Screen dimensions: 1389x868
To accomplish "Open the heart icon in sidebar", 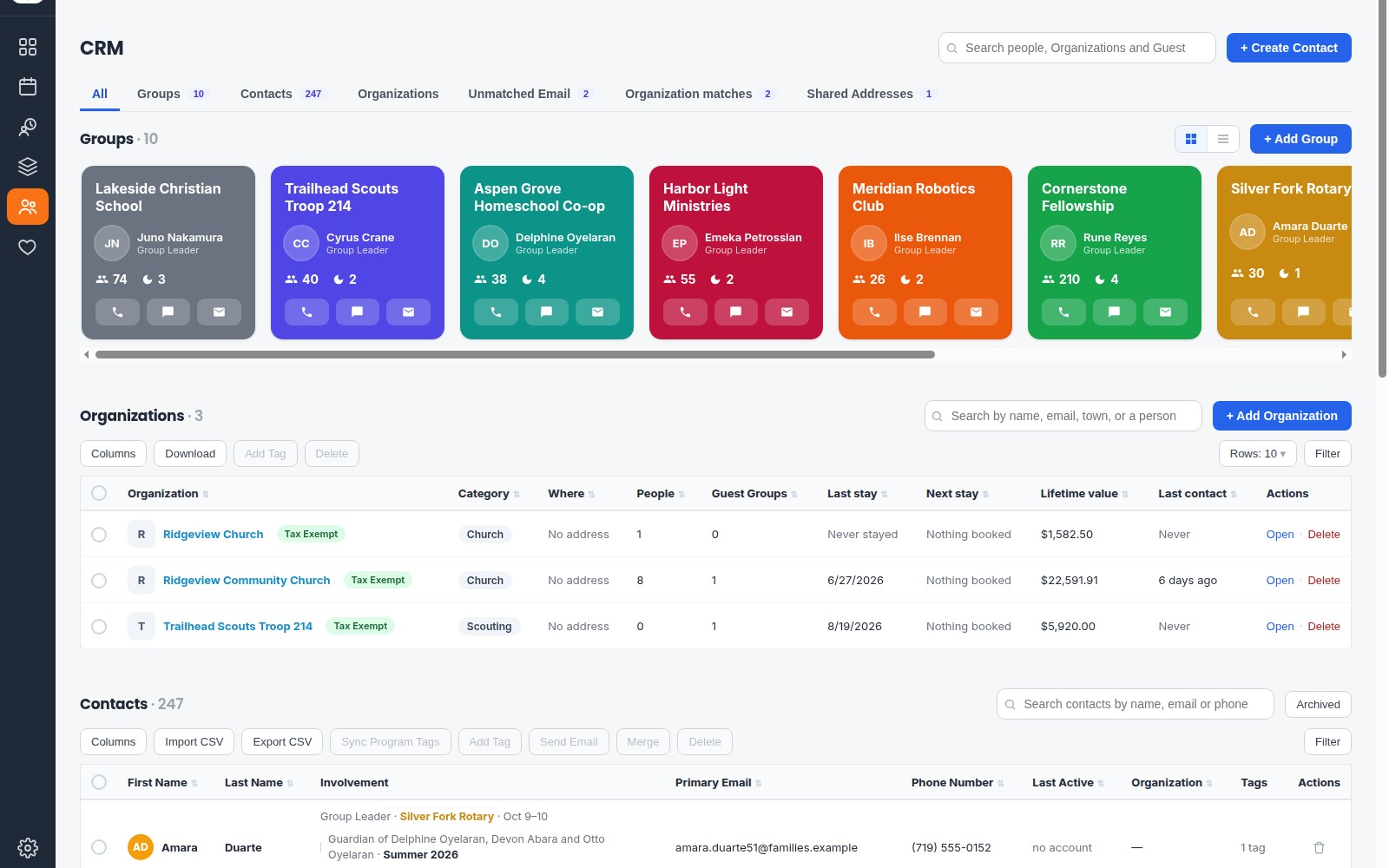I will [28, 247].
